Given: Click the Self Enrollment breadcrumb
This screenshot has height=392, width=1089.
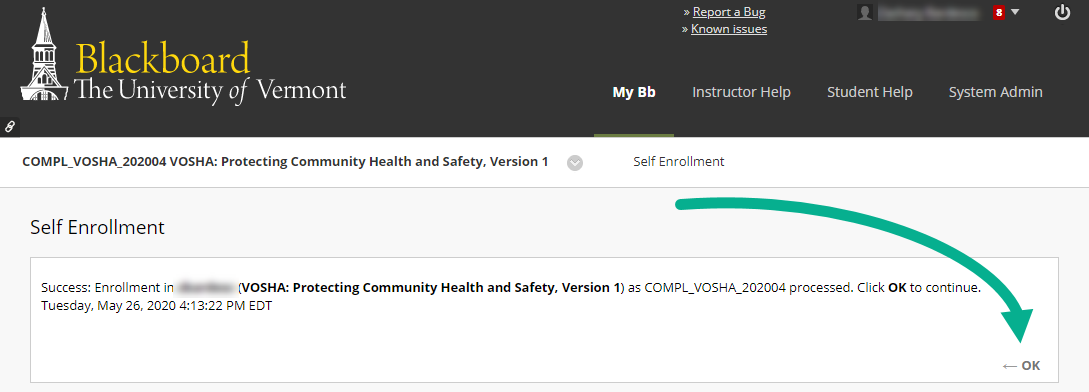Looking at the screenshot, I should tap(679, 161).
